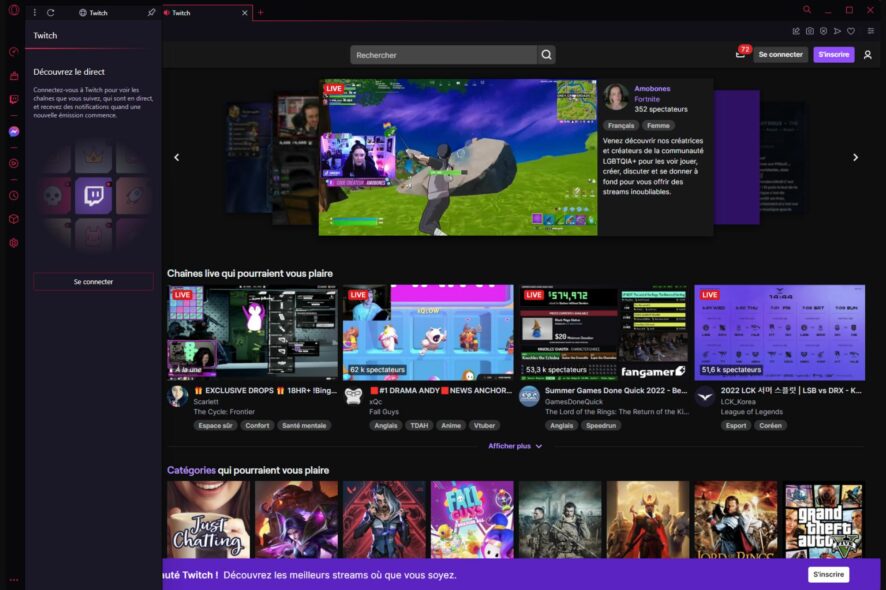Open Twitch user account icon

867,55
